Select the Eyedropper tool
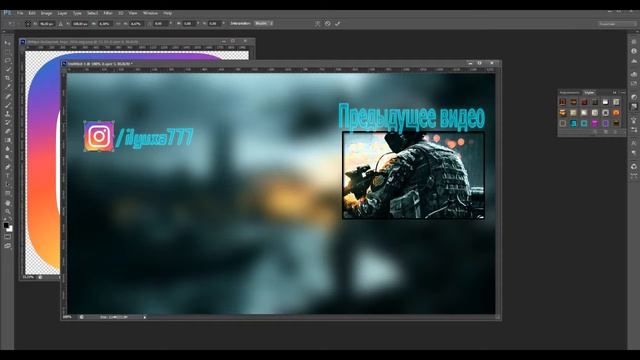This screenshot has width=640, height=360. pyautogui.click(x=7, y=87)
